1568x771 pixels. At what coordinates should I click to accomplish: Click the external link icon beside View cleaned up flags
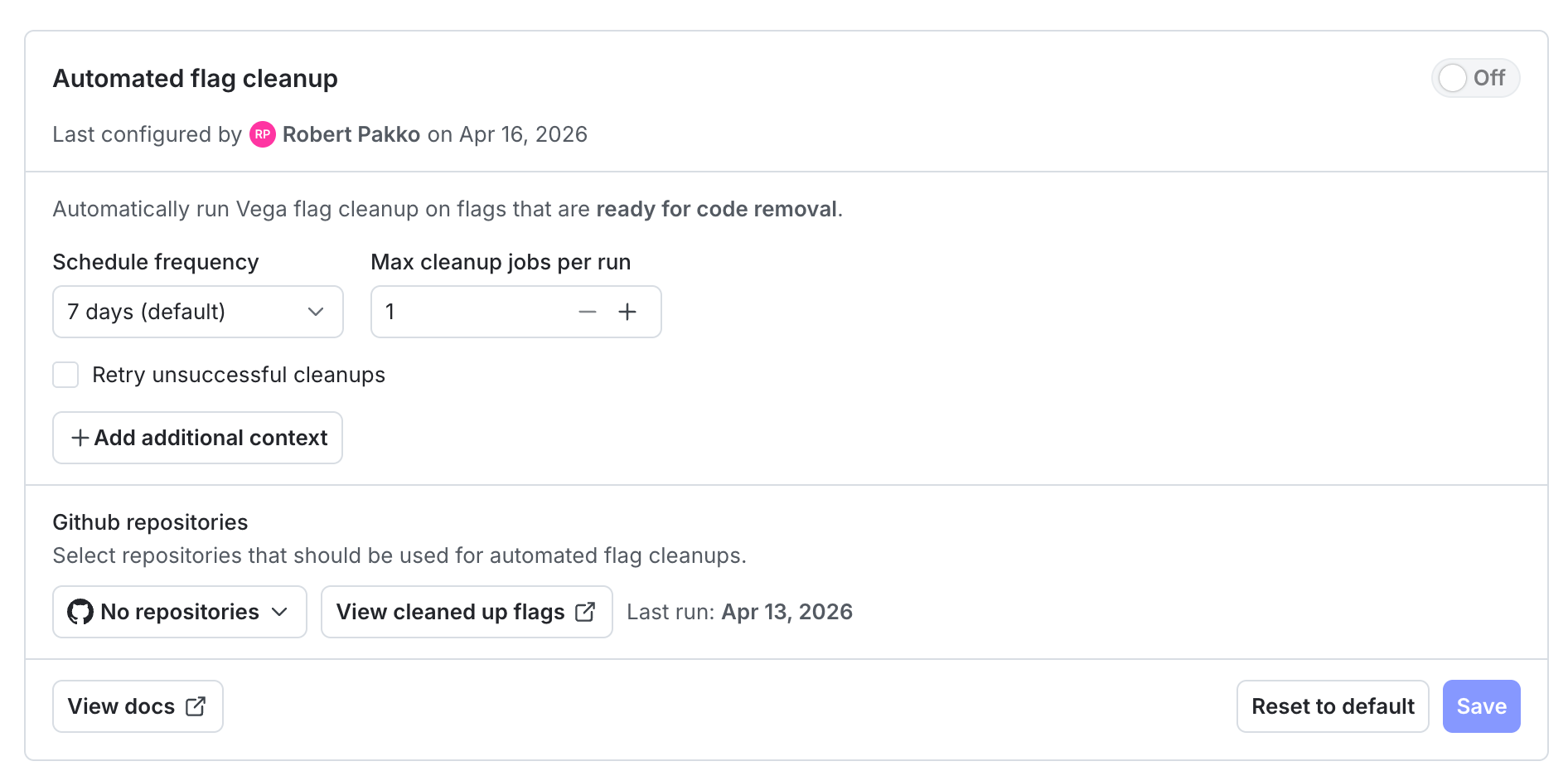click(x=586, y=611)
